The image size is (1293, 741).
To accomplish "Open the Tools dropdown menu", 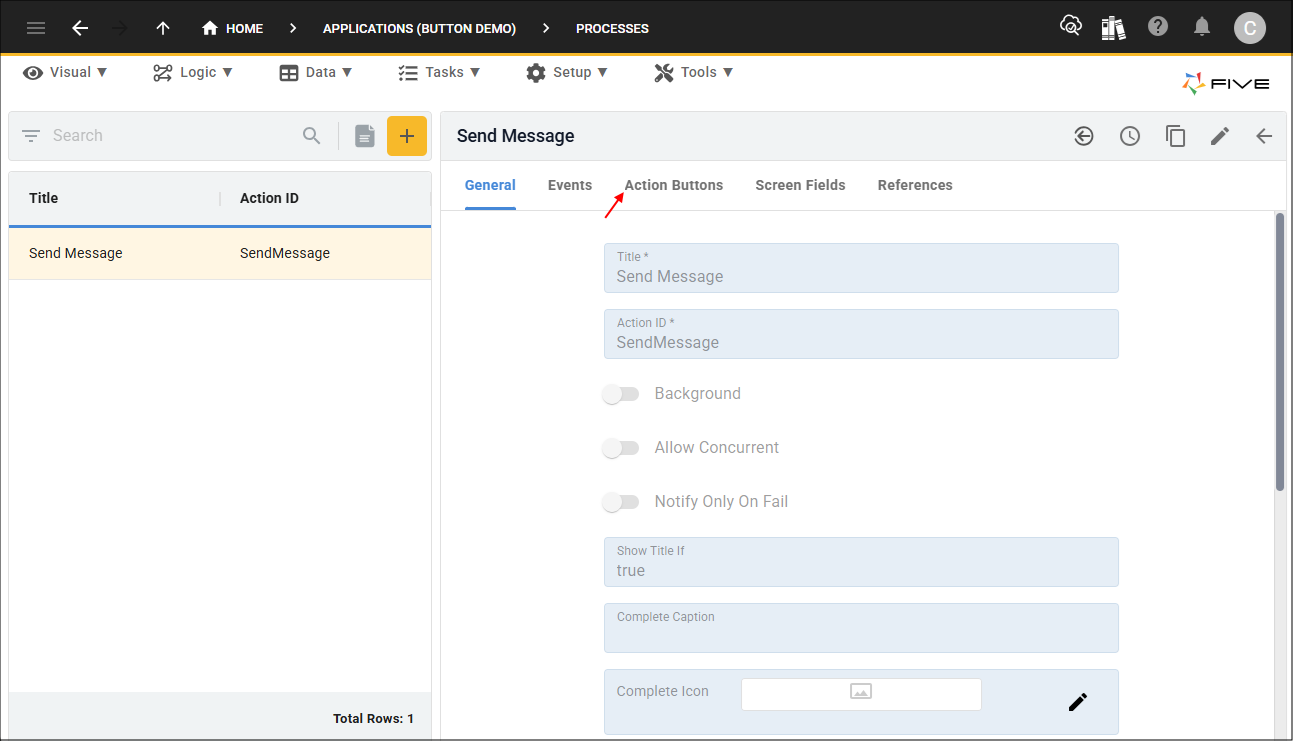I will pos(694,72).
